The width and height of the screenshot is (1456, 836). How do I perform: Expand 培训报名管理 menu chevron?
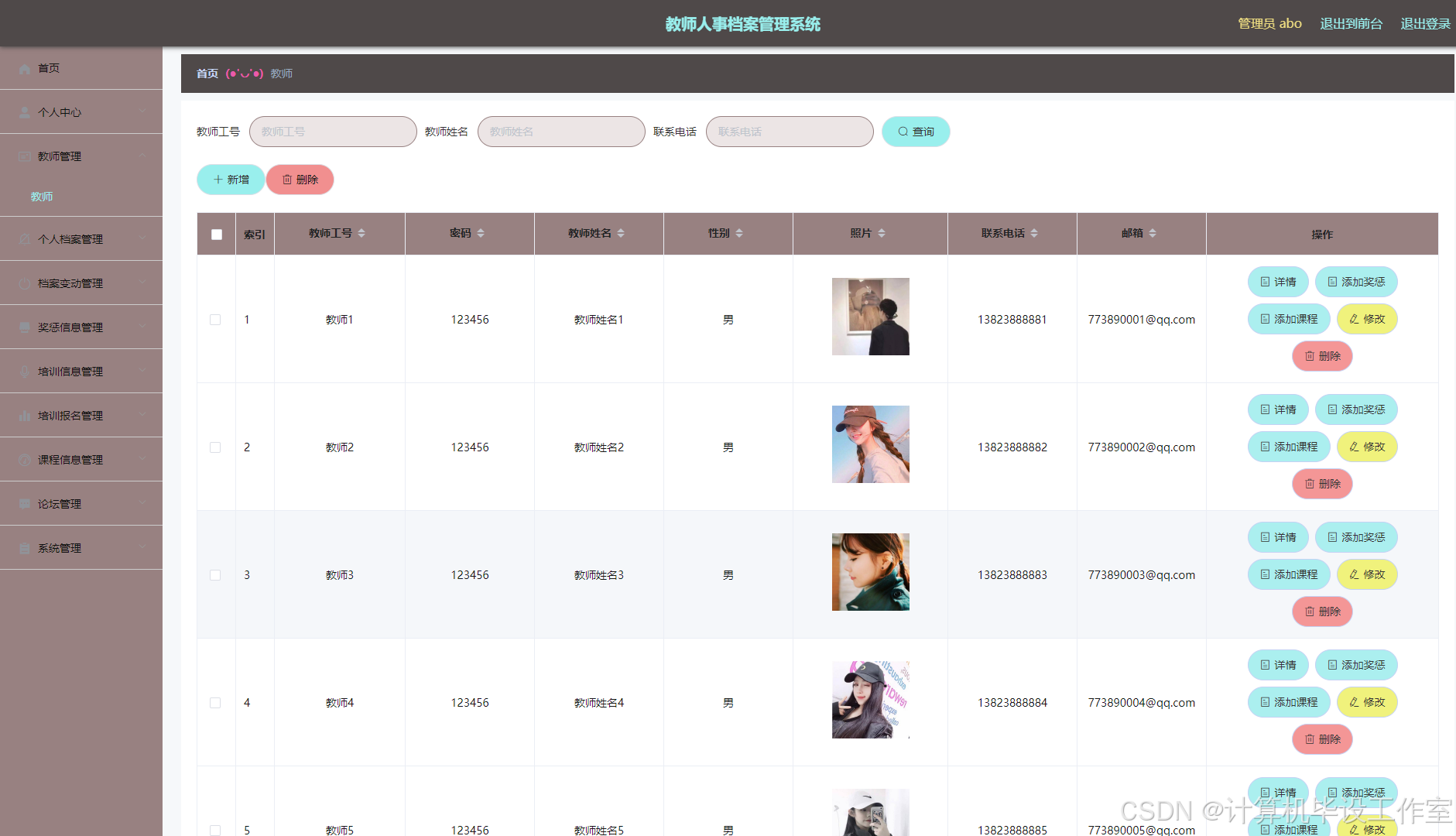pyautogui.click(x=142, y=415)
